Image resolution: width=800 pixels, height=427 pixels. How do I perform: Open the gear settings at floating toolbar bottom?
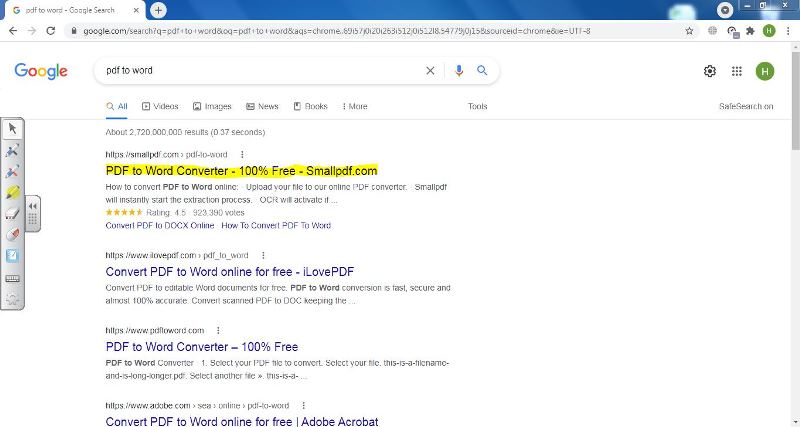point(13,299)
